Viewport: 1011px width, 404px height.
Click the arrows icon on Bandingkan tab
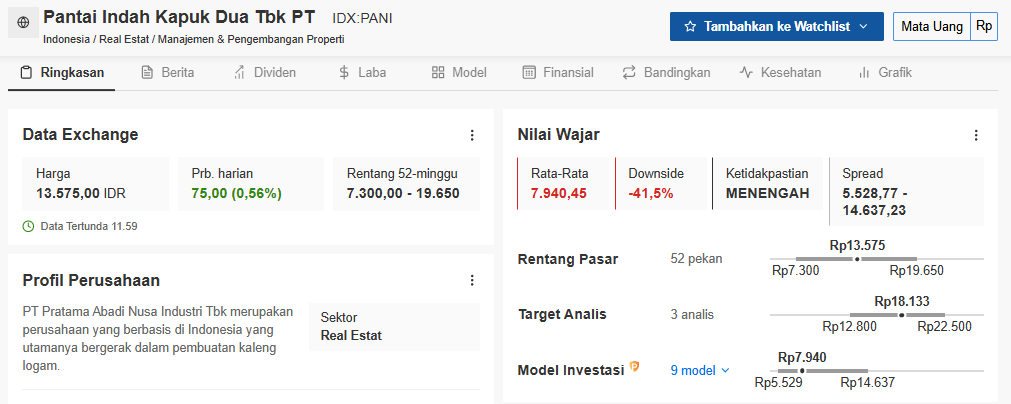[x=629, y=72]
